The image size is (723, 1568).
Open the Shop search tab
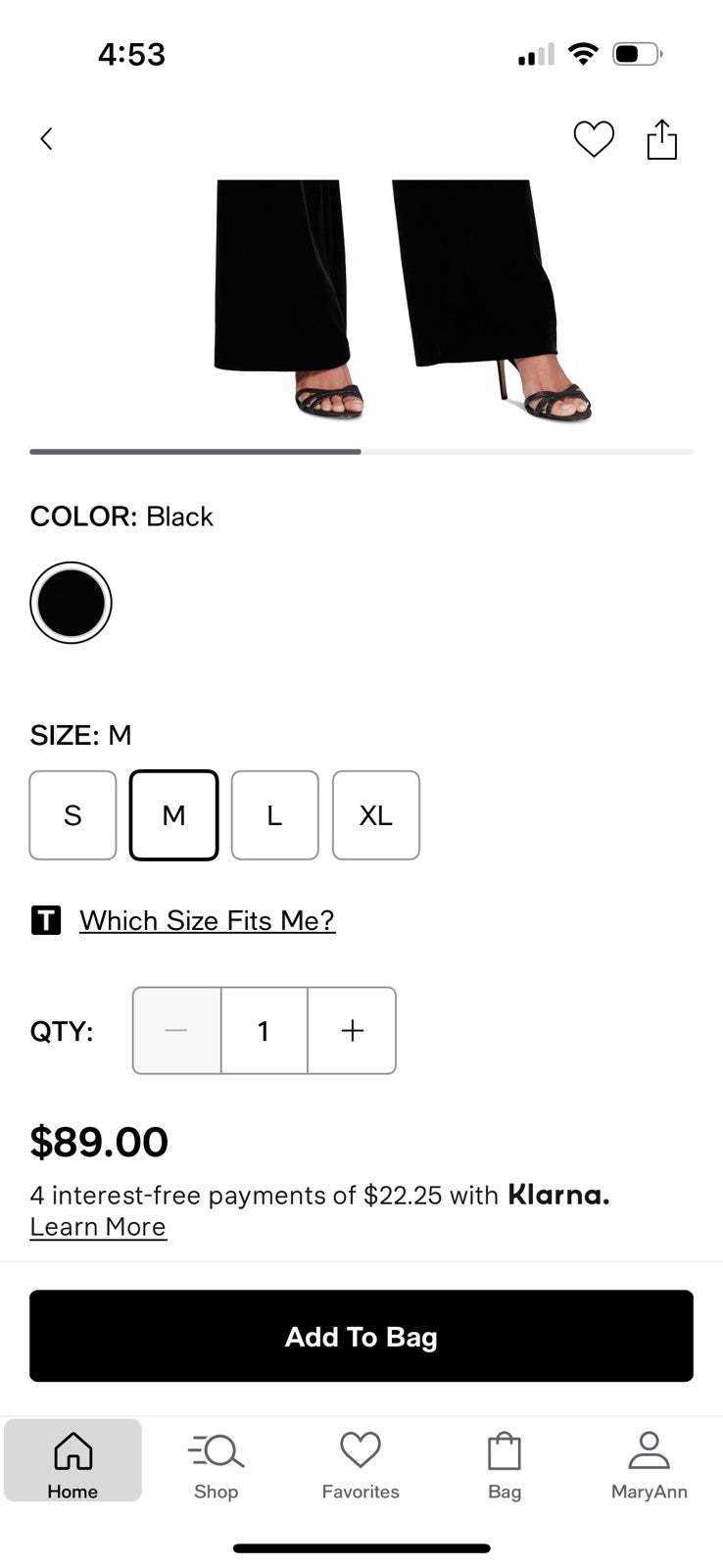pyautogui.click(x=216, y=1465)
